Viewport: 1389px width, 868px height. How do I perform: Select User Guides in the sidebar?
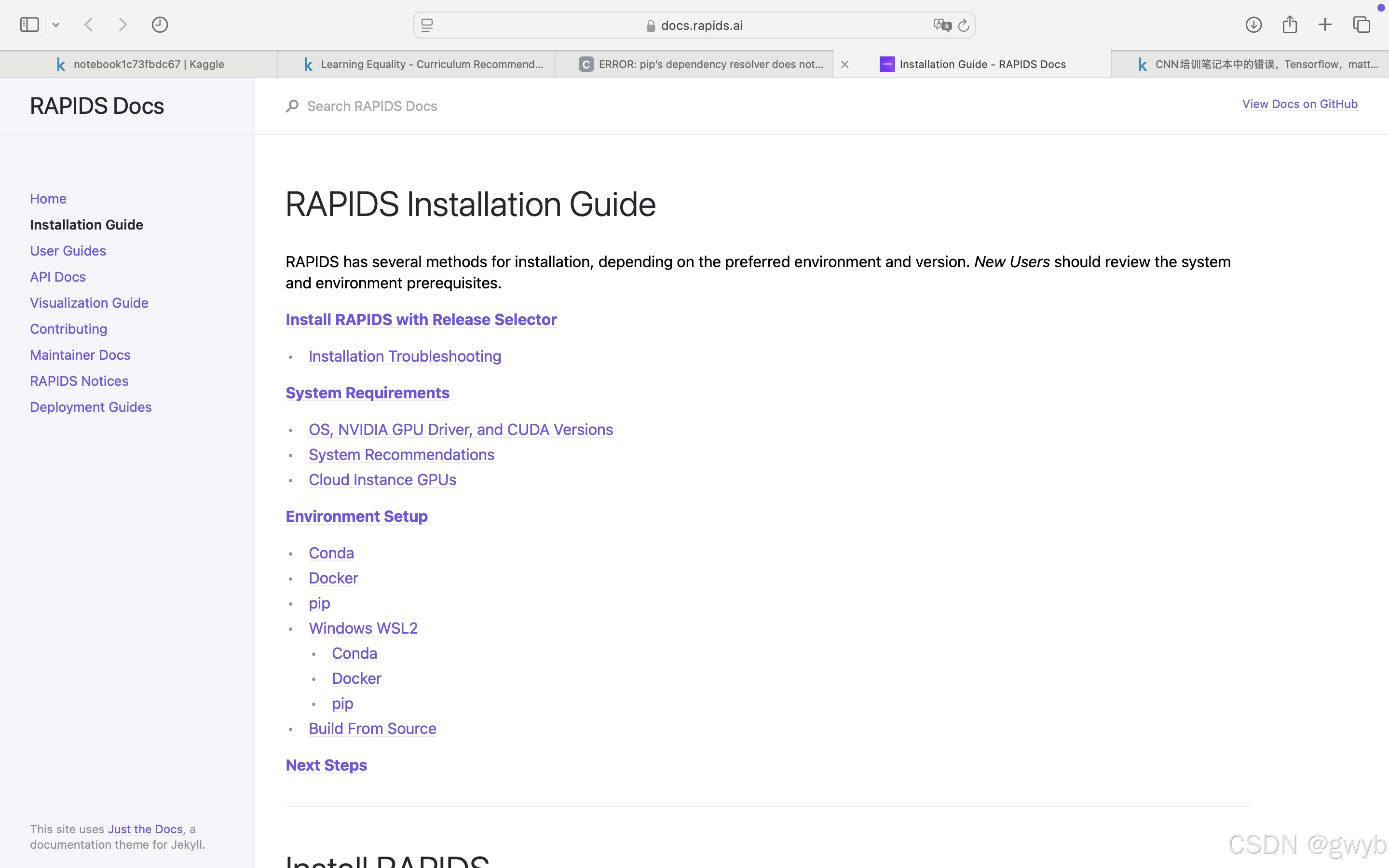tap(68, 251)
